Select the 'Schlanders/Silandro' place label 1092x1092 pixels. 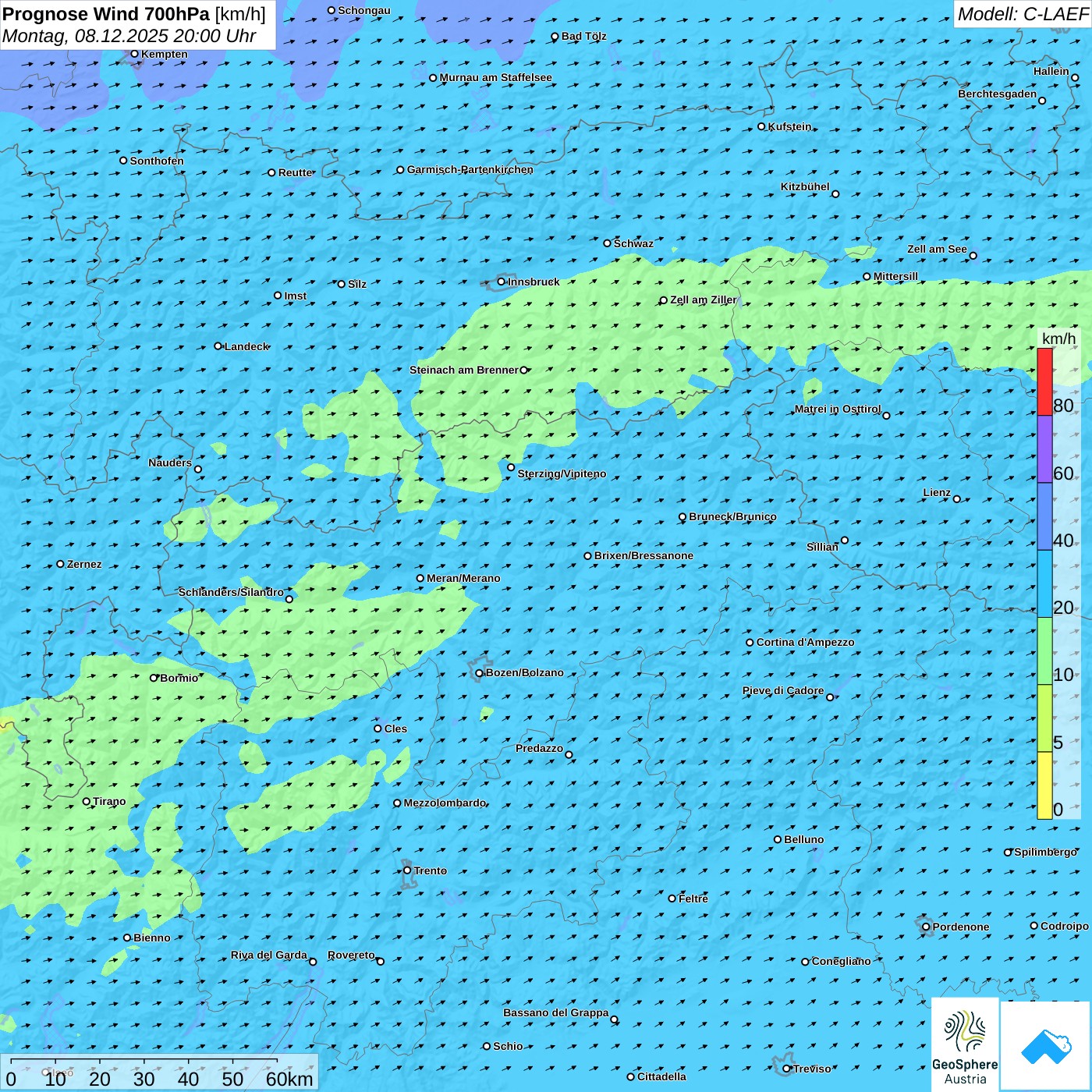tap(232, 592)
